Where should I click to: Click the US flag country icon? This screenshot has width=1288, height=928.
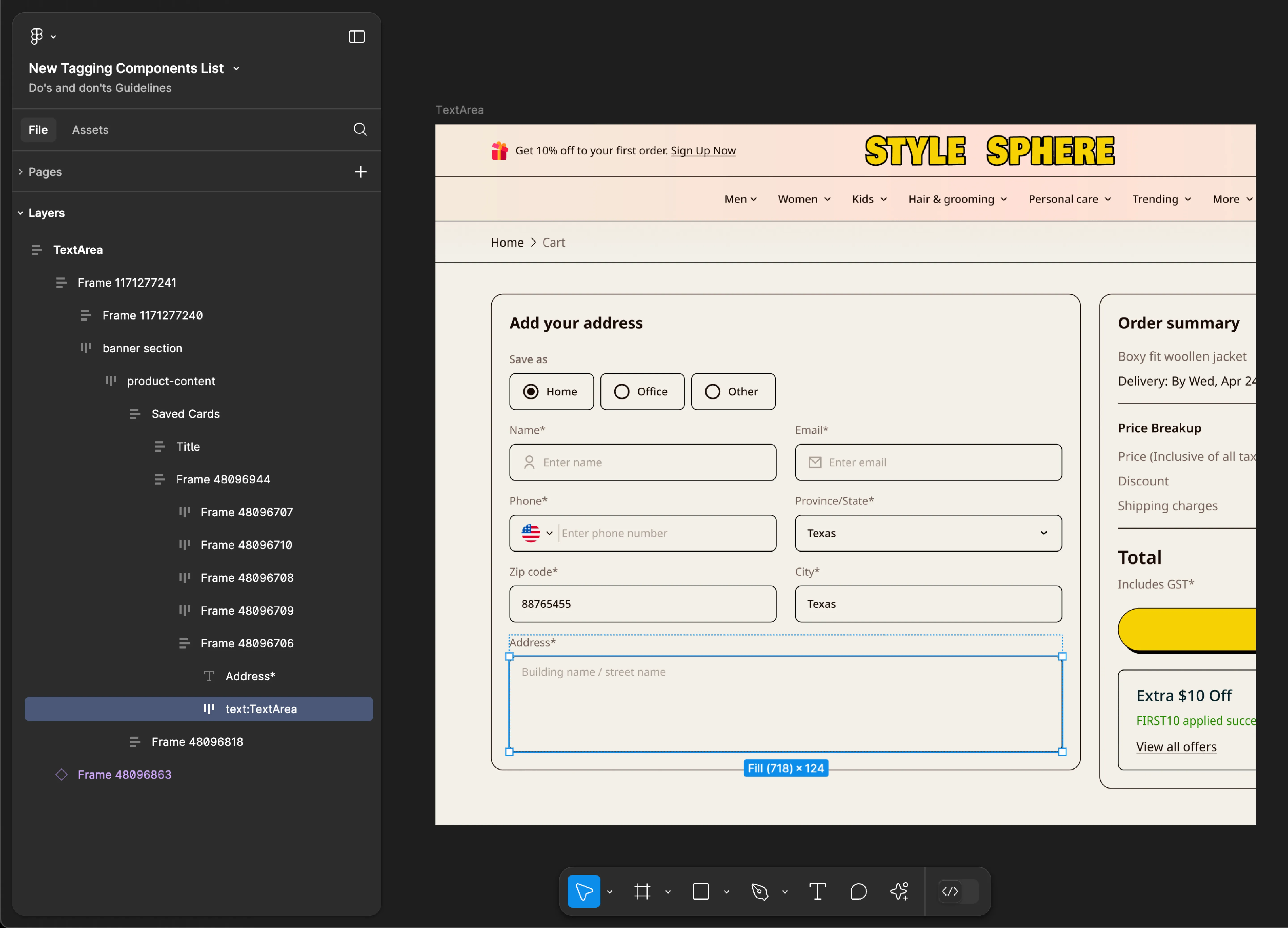[531, 533]
